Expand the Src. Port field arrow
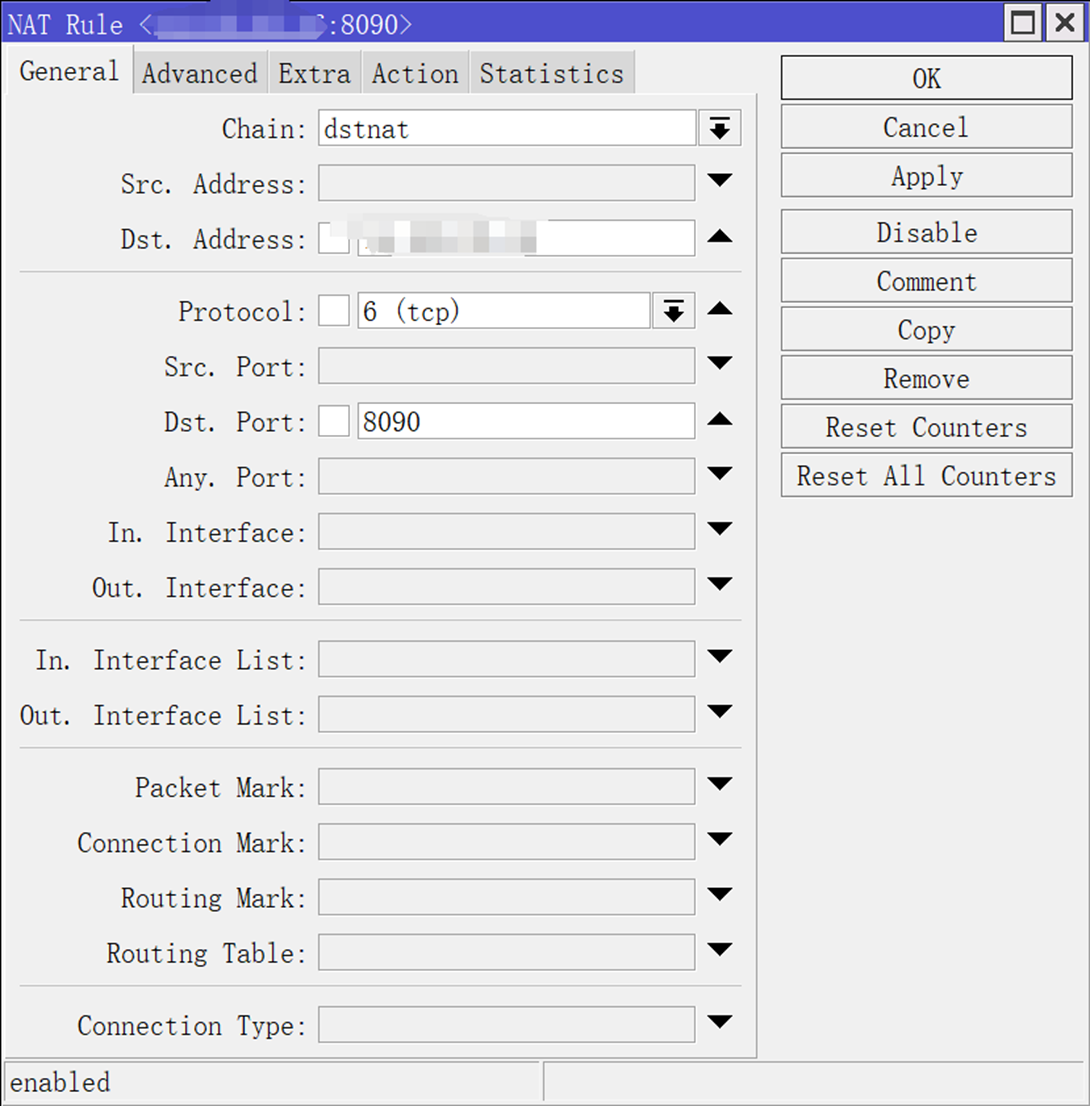 (x=720, y=364)
